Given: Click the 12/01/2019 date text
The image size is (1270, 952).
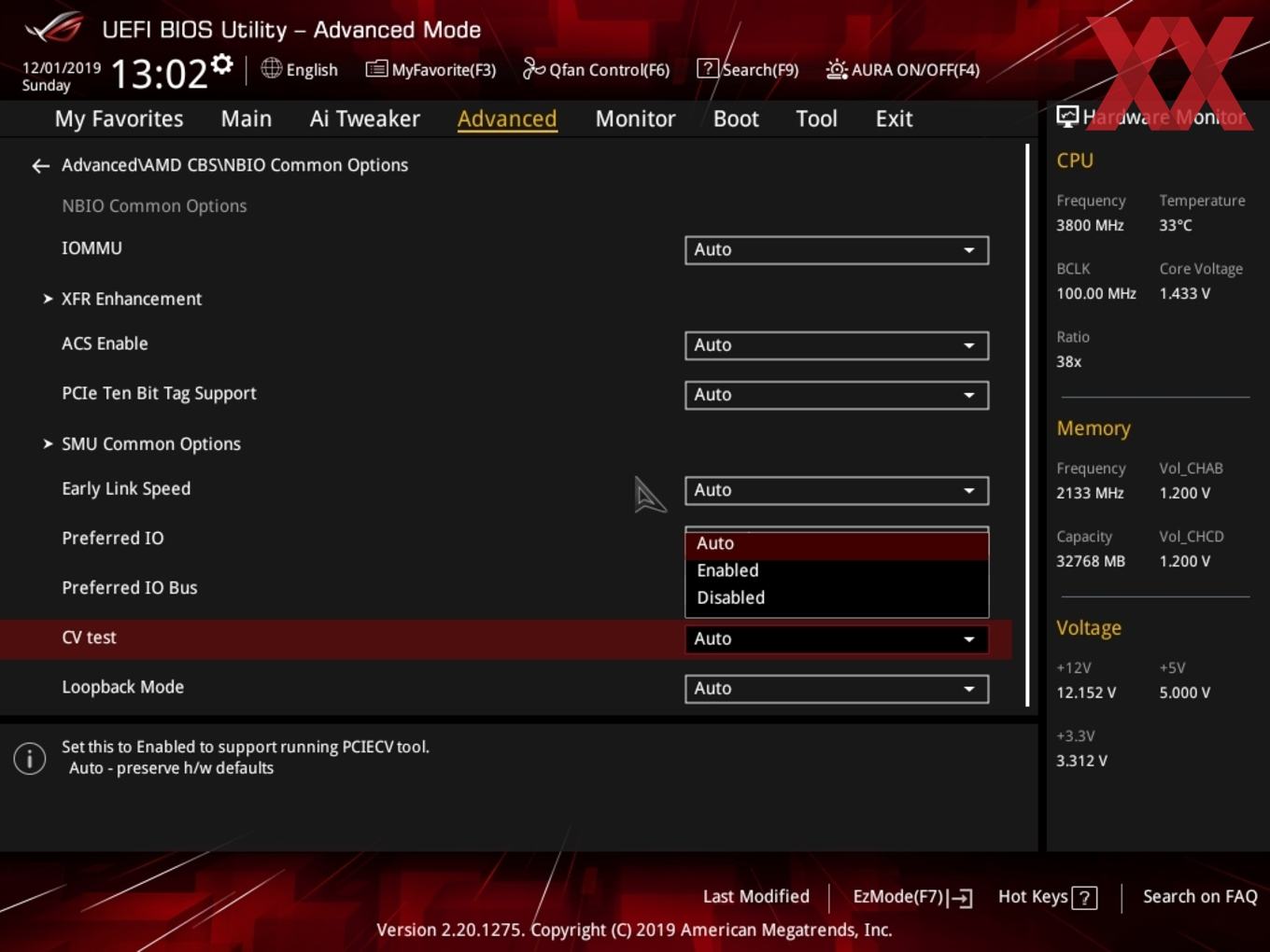Looking at the screenshot, I should point(62,68).
